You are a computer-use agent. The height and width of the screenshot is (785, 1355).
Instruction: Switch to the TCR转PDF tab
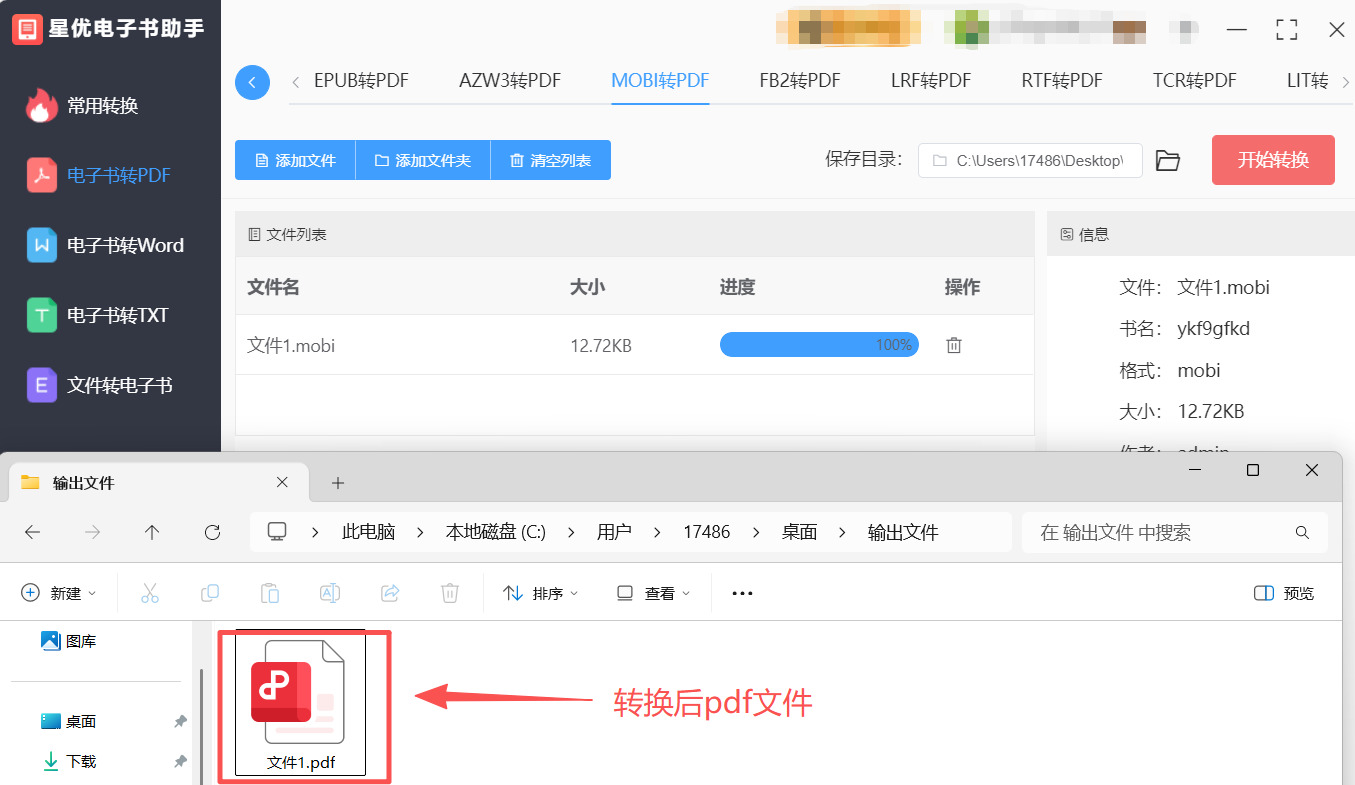coord(1194,81)
